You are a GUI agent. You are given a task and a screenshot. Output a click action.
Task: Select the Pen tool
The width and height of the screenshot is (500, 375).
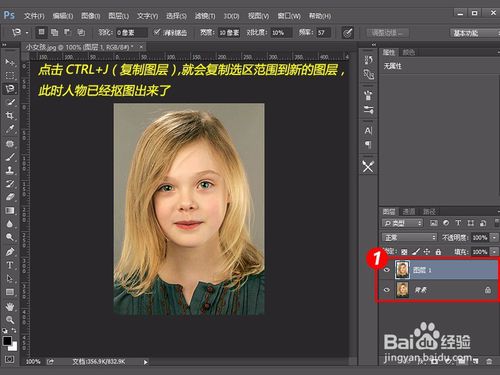click(x=10, y=251)
